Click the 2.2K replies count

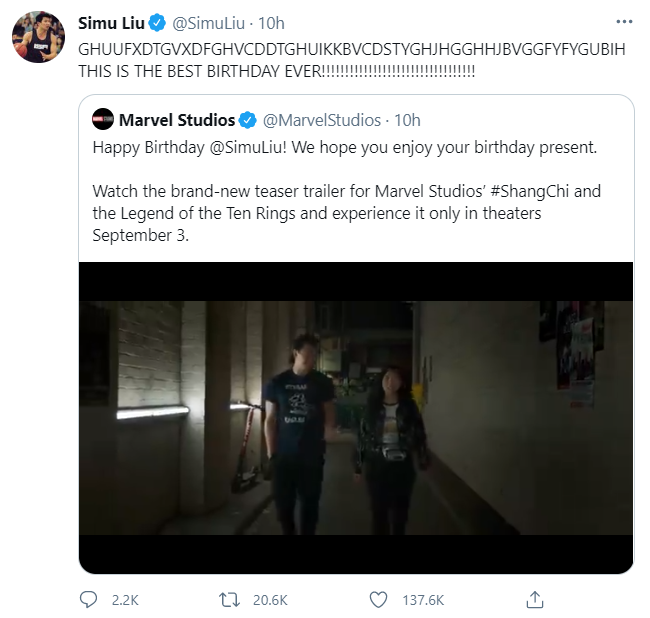[124, 599]
